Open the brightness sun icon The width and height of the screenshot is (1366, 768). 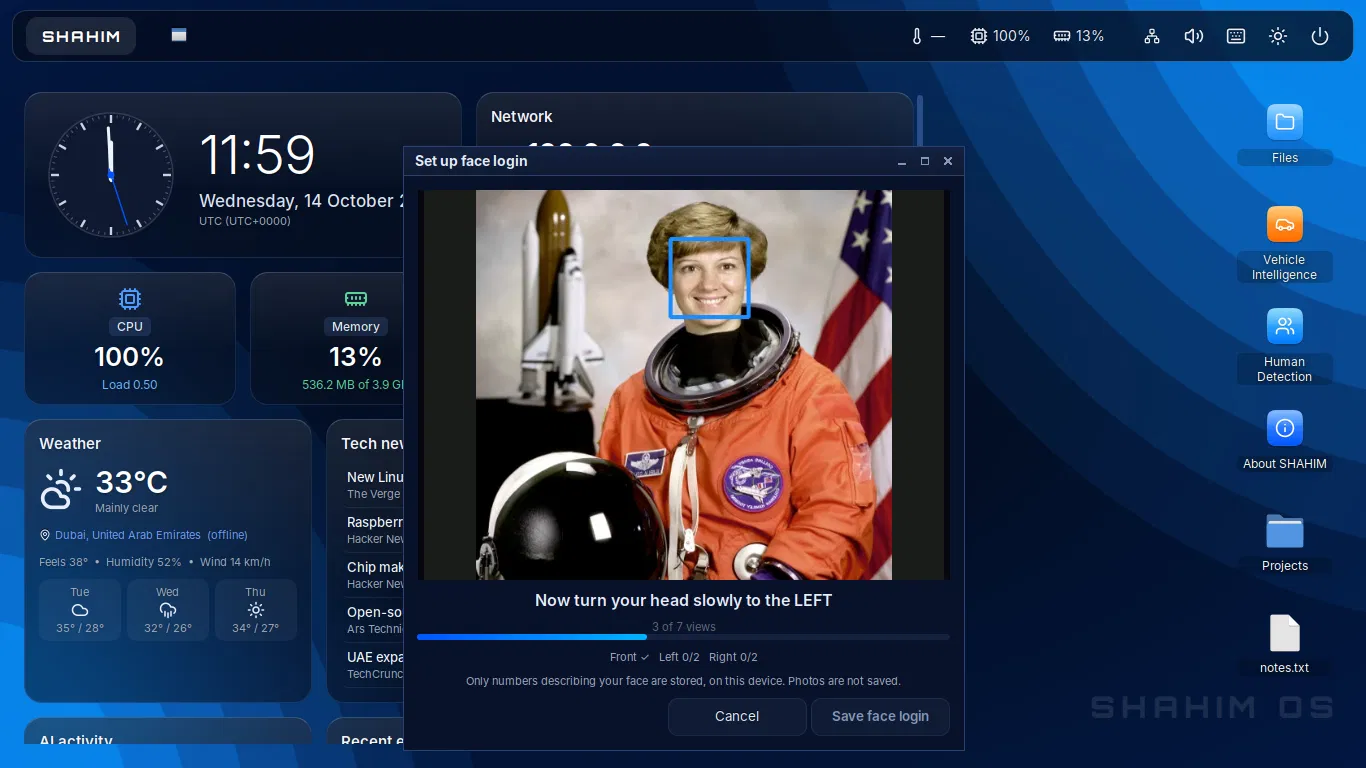click(x=1278, y=36)
